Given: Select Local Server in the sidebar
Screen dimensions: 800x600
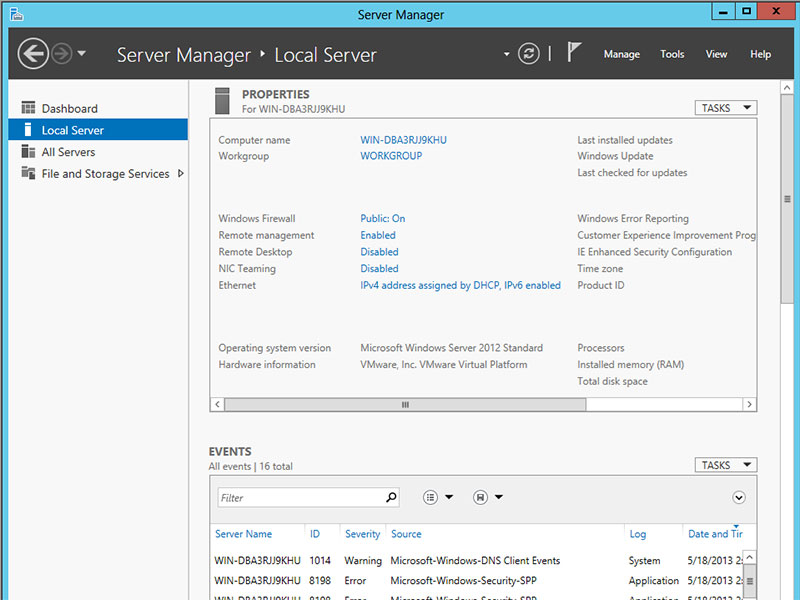Looking at the screenshot, I should [98, 130].
